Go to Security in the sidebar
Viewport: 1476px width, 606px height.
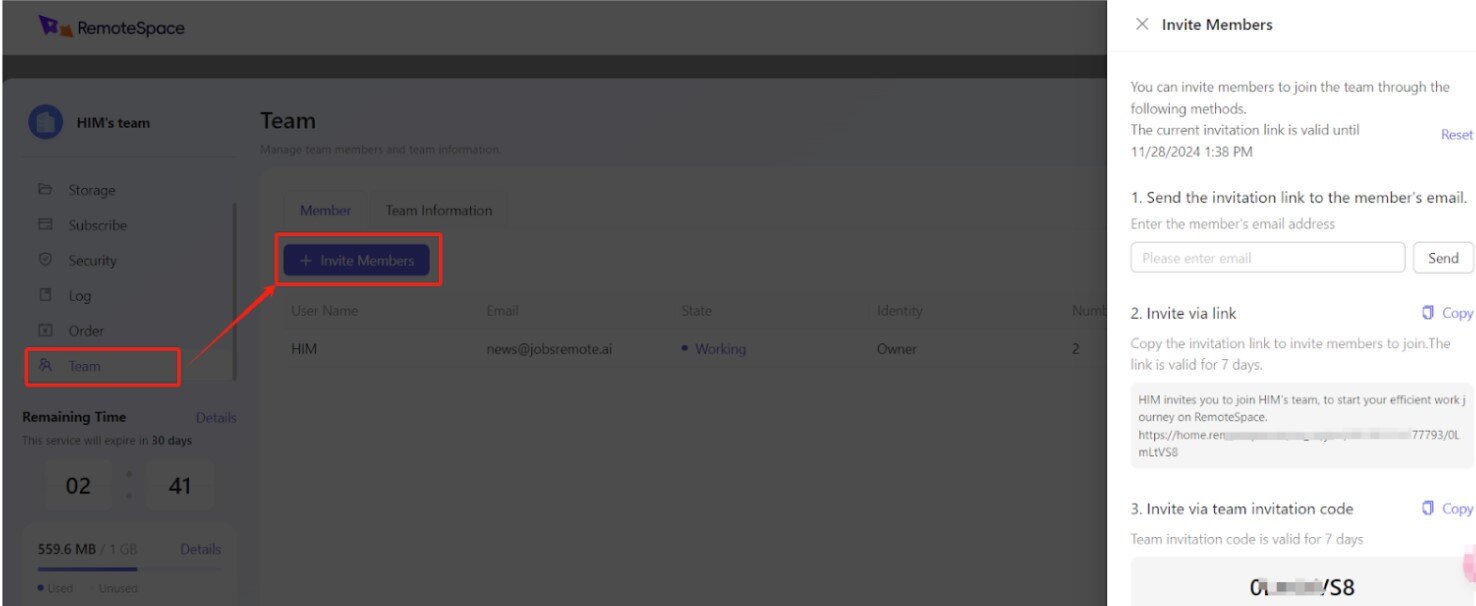92,260
